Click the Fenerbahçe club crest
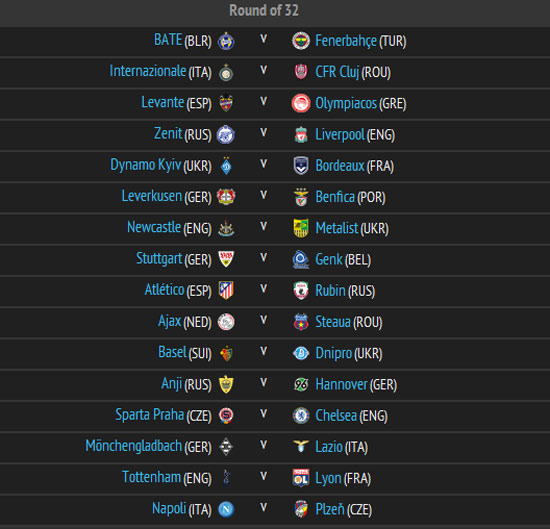 [x=301, y=41]
